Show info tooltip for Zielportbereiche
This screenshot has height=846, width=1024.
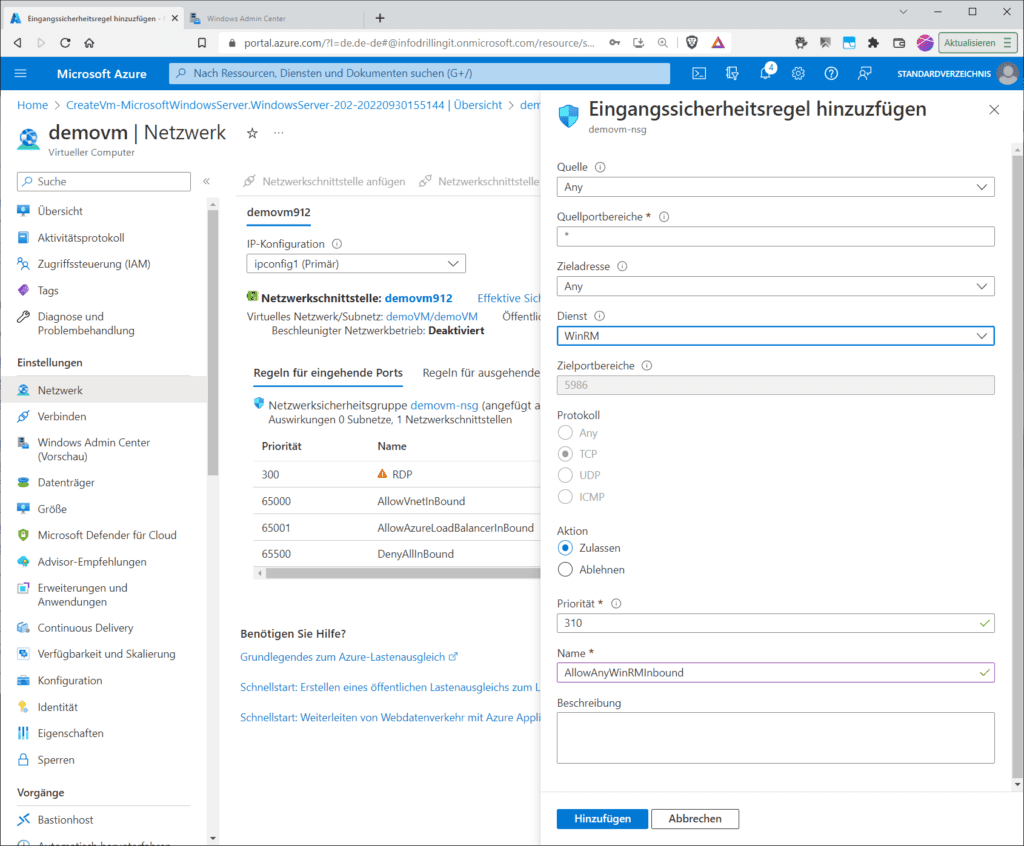coord(647,366)
